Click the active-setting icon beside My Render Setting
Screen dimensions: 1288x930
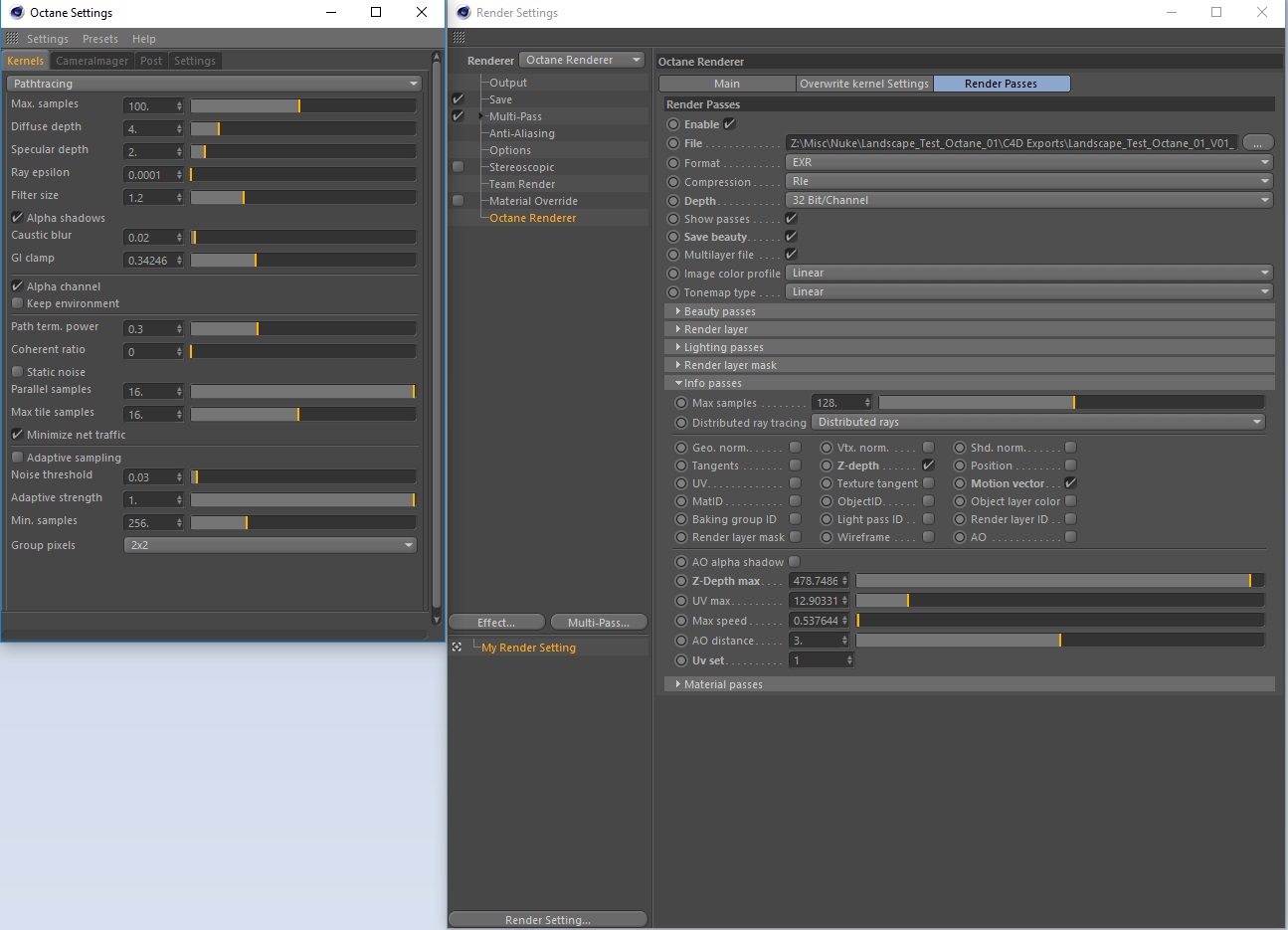point(457,647)
